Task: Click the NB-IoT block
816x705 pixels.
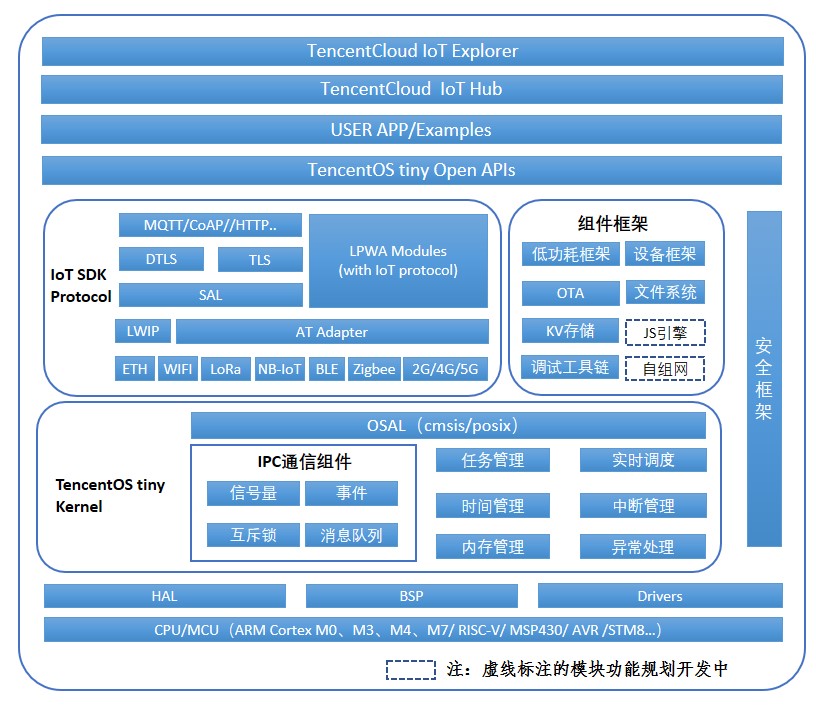Action: pos(279,369)
